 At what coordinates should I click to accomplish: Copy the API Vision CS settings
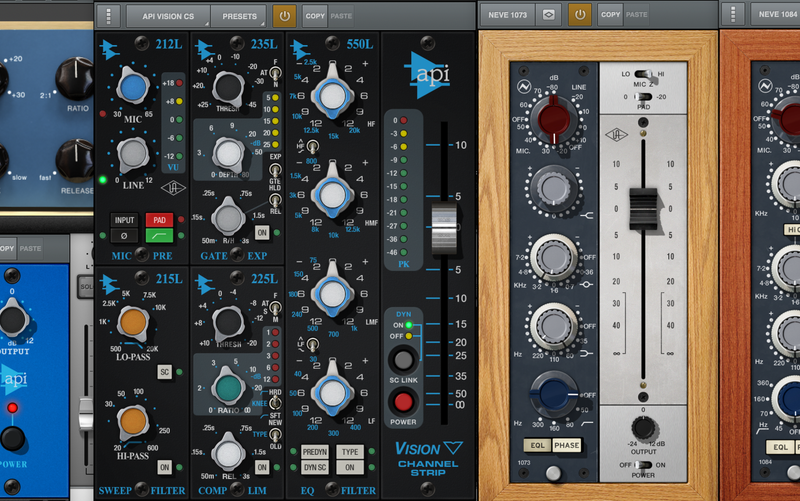click(x=315, y=16)
